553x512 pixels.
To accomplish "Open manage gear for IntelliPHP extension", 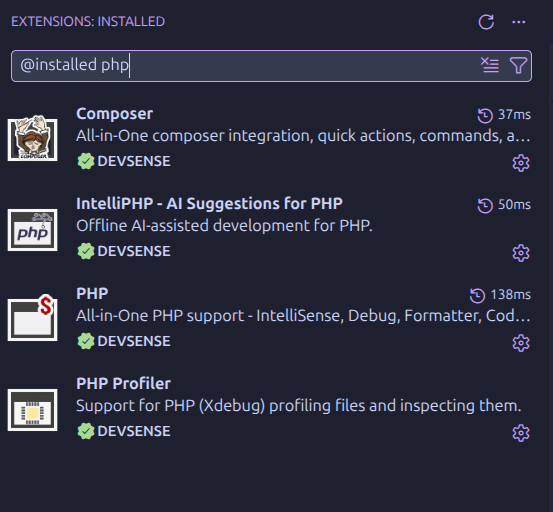I will pyautogui.click(x=521, y=253).
